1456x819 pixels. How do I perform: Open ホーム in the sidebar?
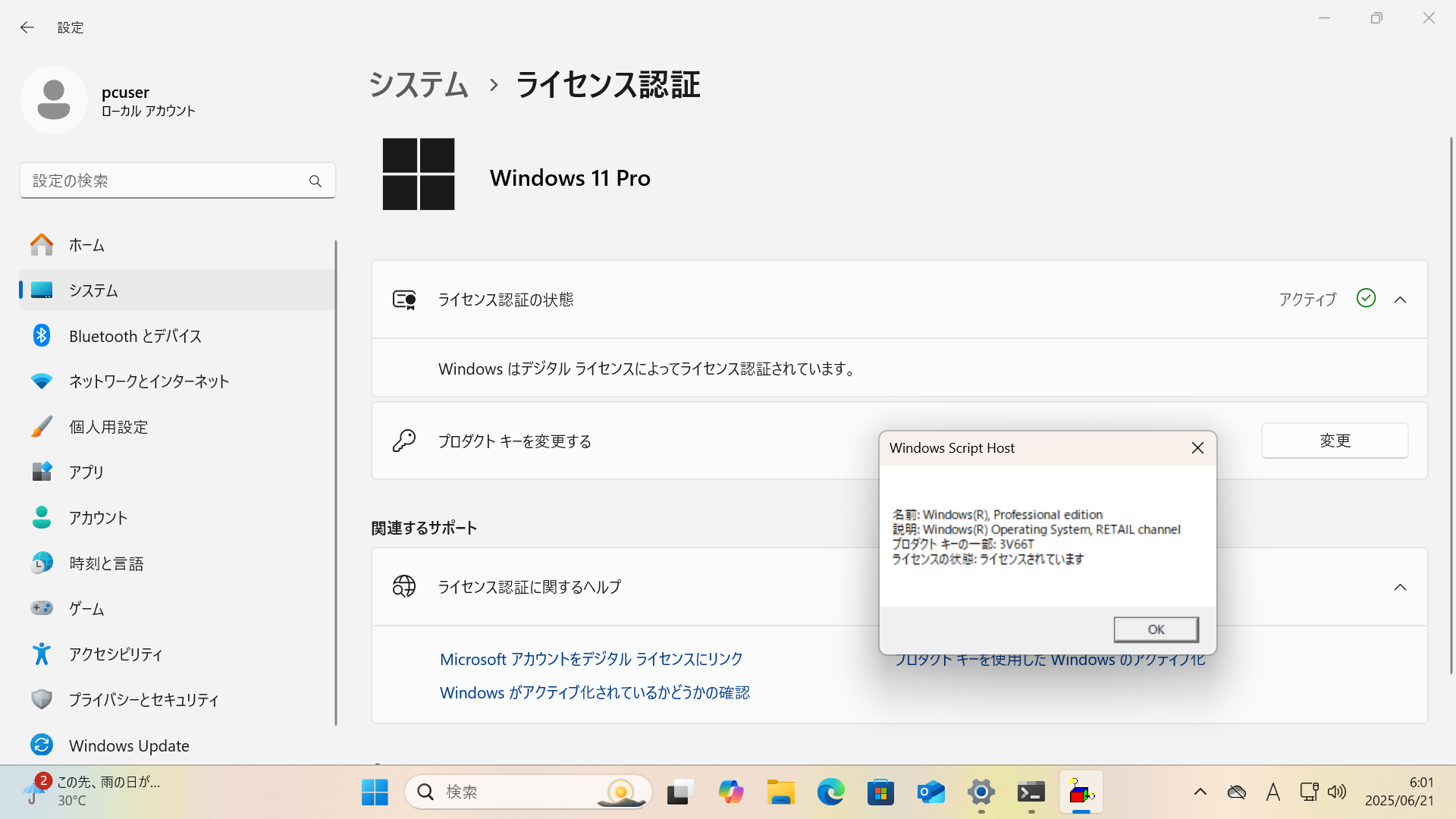click(x=177, y=245)
